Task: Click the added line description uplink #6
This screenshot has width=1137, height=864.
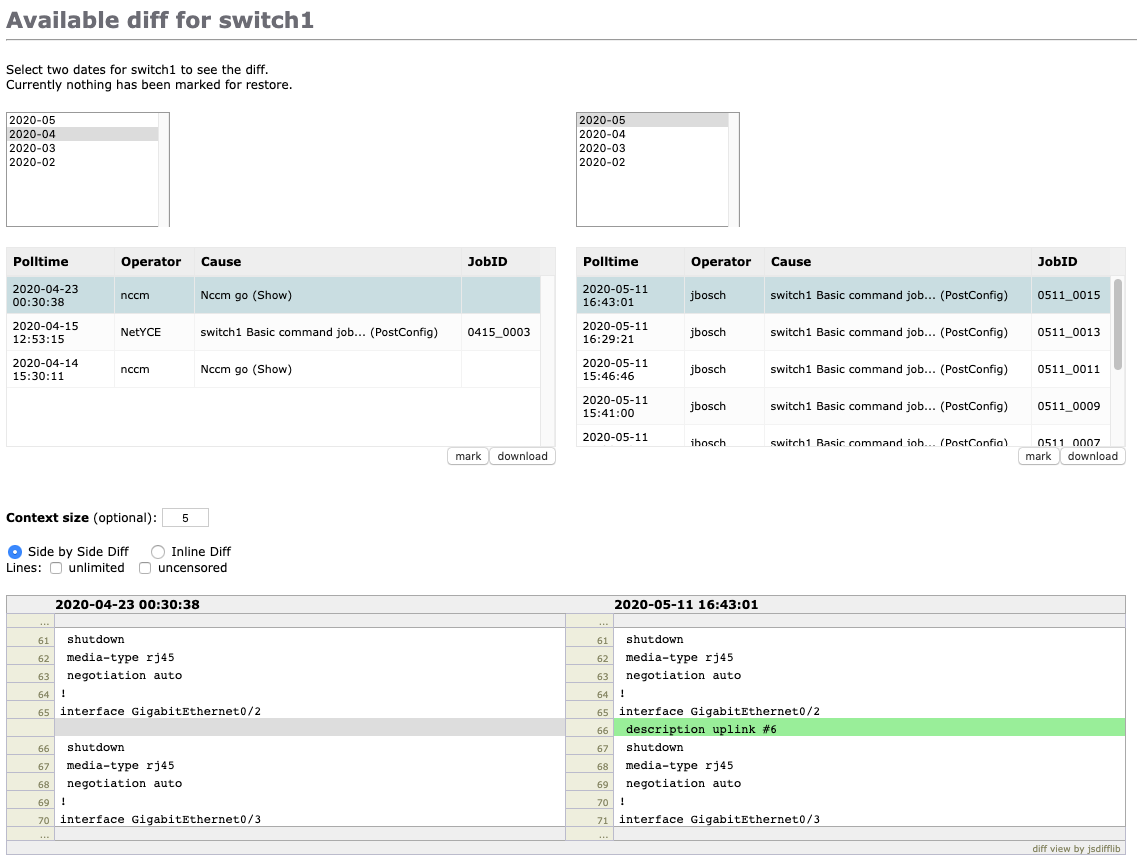Action: [x=701, y=729]
